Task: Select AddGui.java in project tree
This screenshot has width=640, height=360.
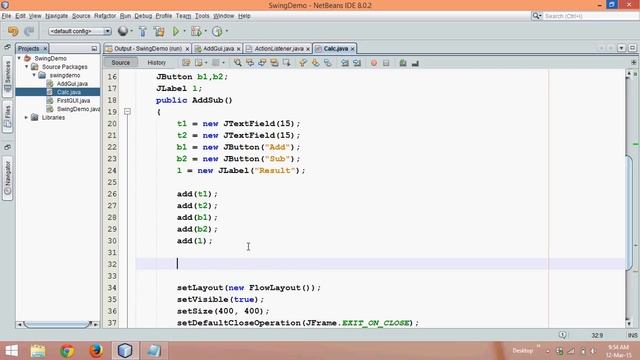Action: coord(72,84)
